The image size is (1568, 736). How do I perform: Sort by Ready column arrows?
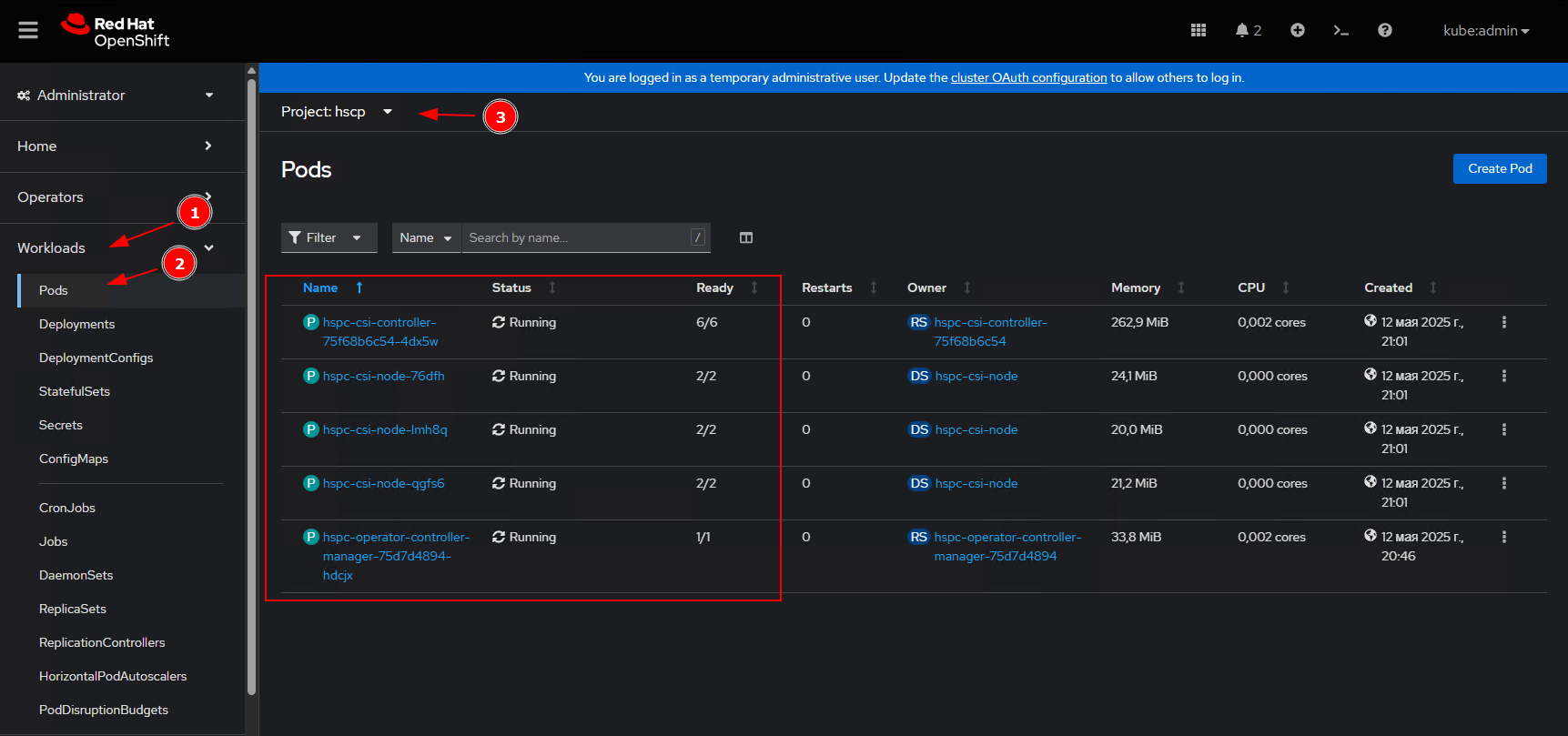click(x=754, y=287)
